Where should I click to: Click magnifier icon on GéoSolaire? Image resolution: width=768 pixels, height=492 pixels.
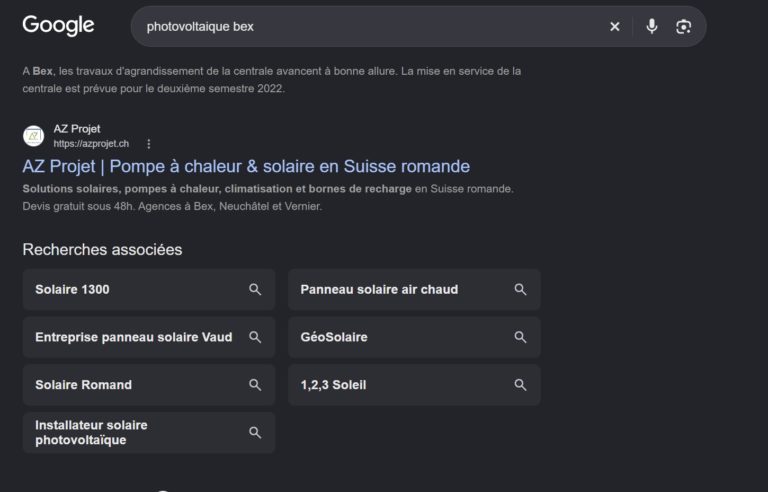[x=520, y=337]
